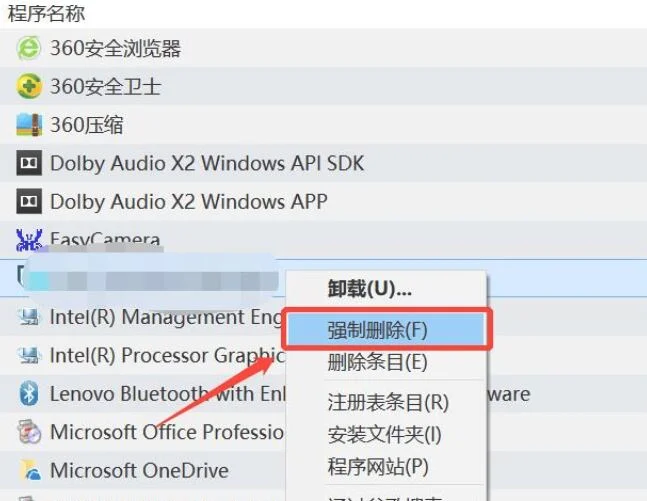
Task: Click the Lenovo Bluetooth icon
Action: coord(30,393)
